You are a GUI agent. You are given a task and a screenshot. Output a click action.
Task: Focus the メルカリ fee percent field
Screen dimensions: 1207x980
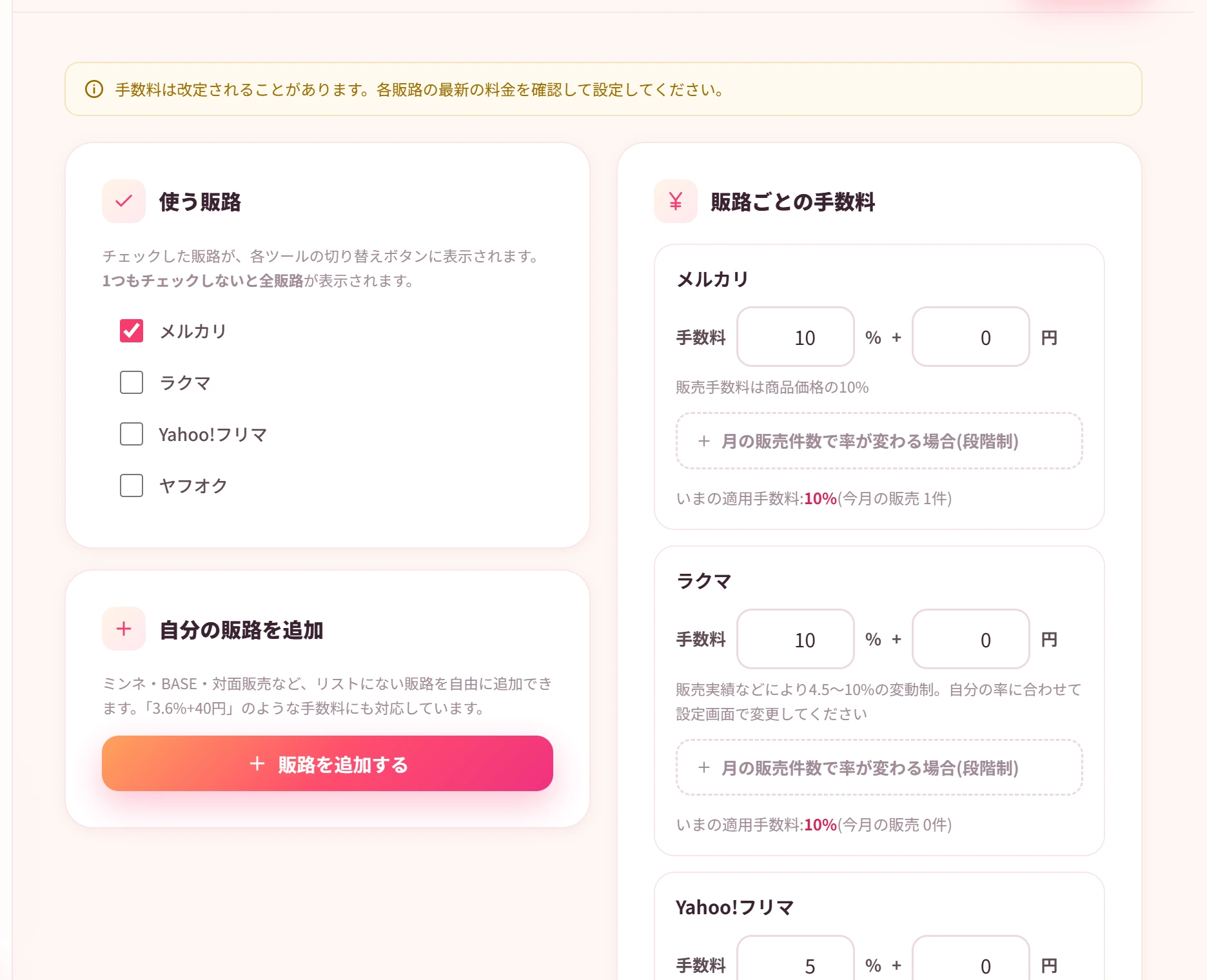796,337
